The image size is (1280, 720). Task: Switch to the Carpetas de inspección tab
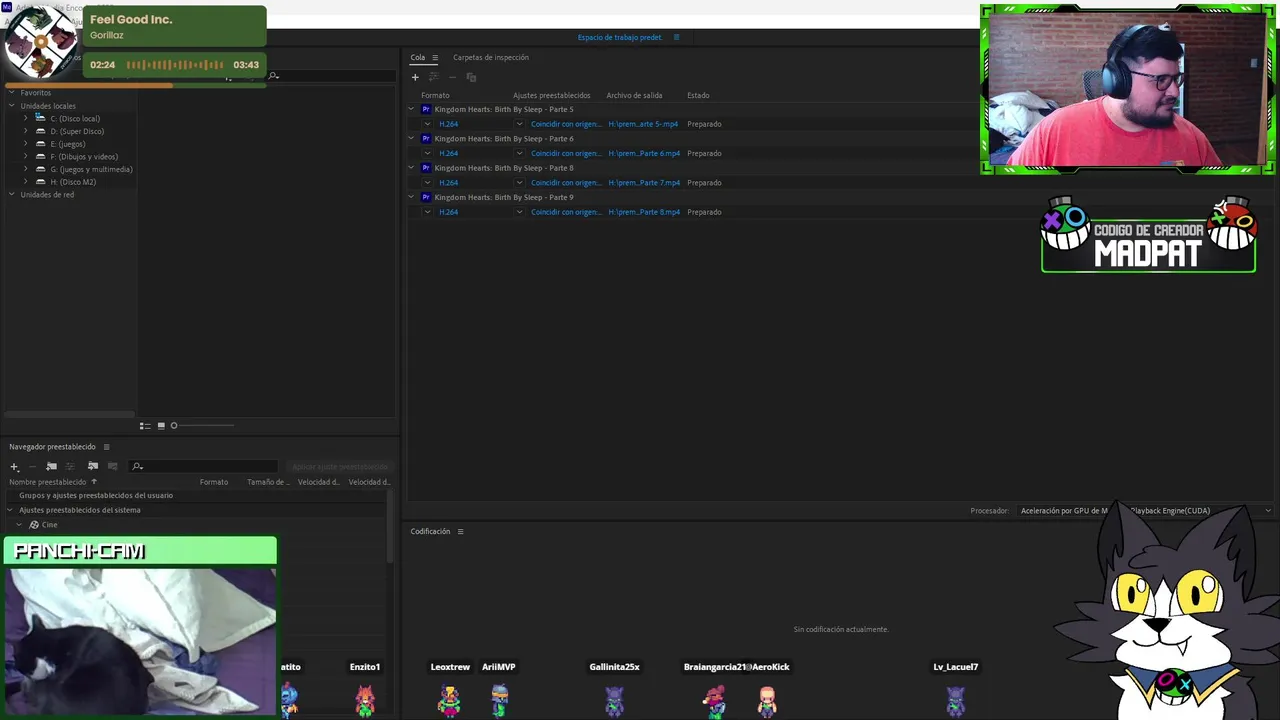(x=491, y=58)
